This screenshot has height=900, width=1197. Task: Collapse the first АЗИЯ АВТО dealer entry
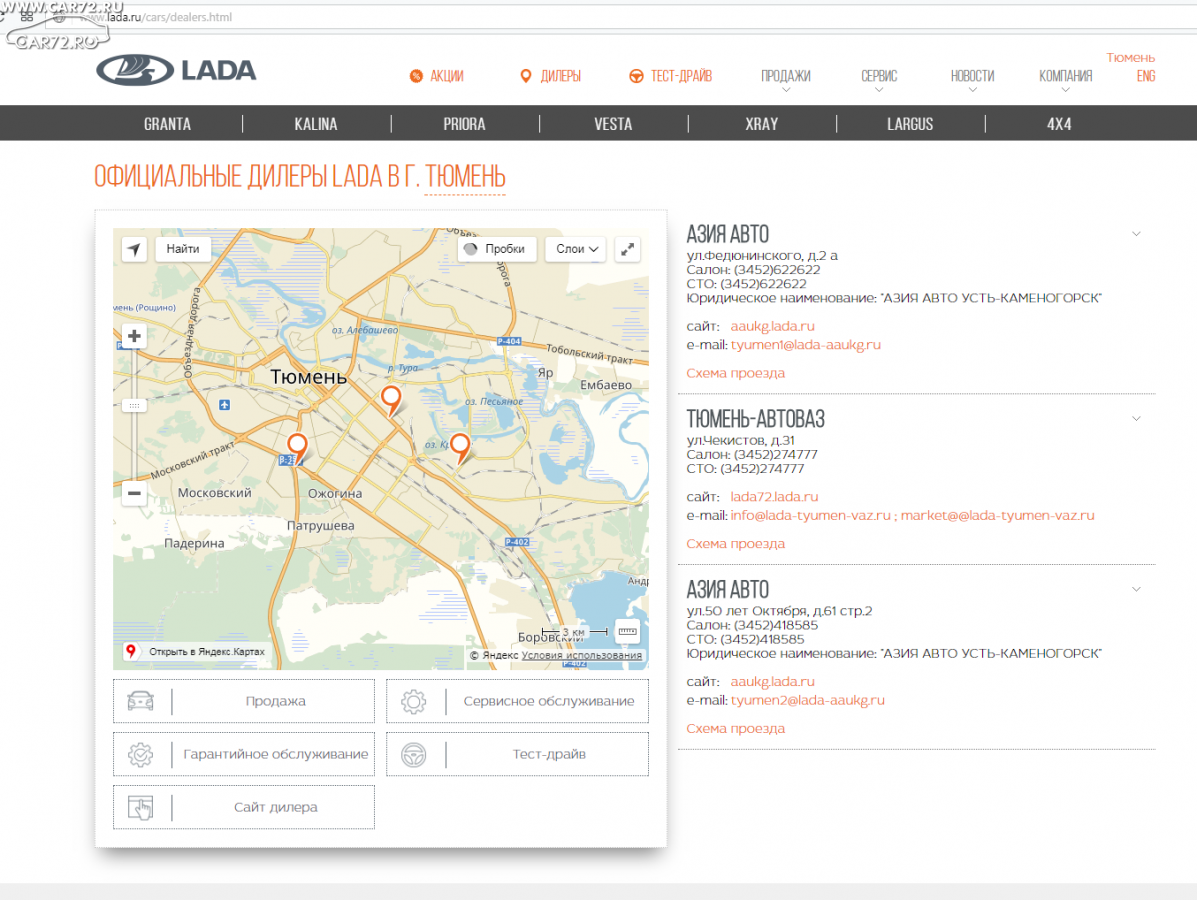(1136, 234)
